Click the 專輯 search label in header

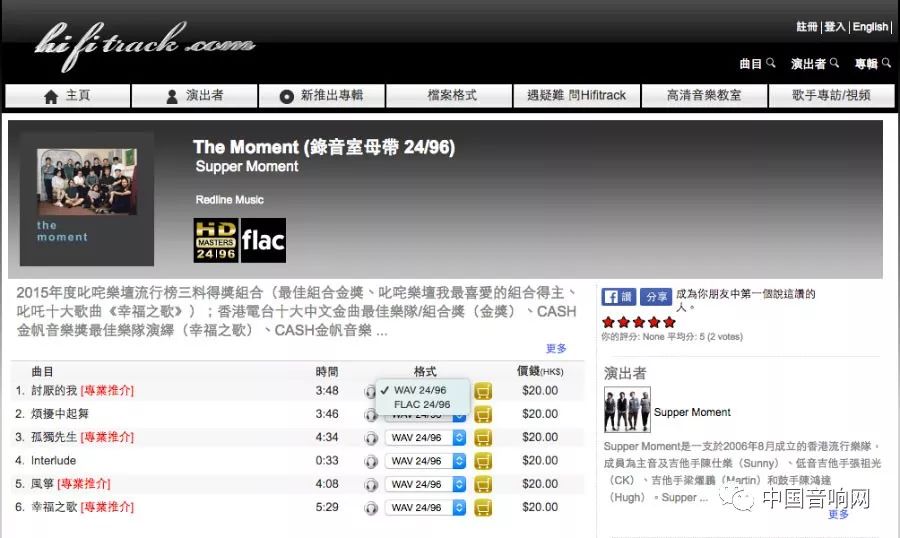[866, 64]
